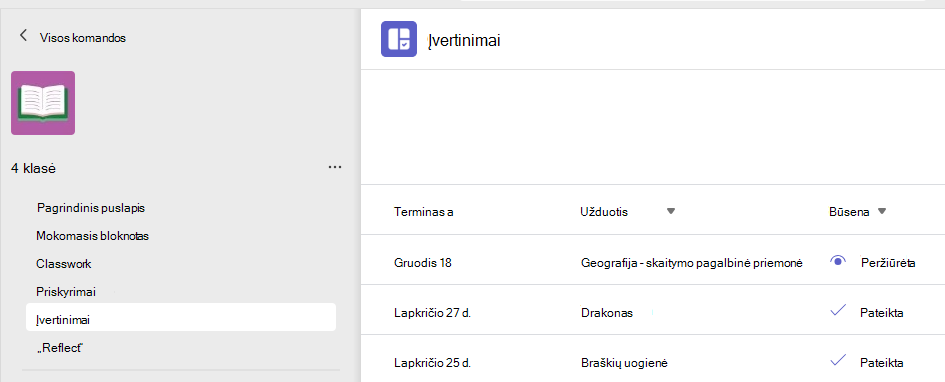This screenshot has height=382, width=945.
Task: Click the checkmark icon in Braškių uogienė row
Action: click(x=838, y=361)
